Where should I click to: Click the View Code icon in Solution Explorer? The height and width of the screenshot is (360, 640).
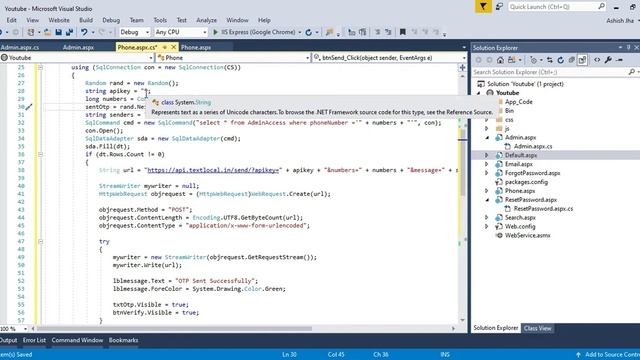(x=597, y=60)
